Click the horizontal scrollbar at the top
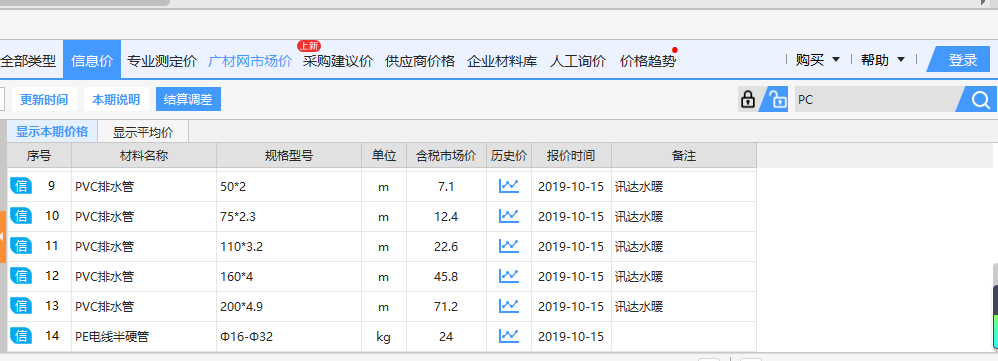This screenshot has height=361, width=998. coord(85,3)
